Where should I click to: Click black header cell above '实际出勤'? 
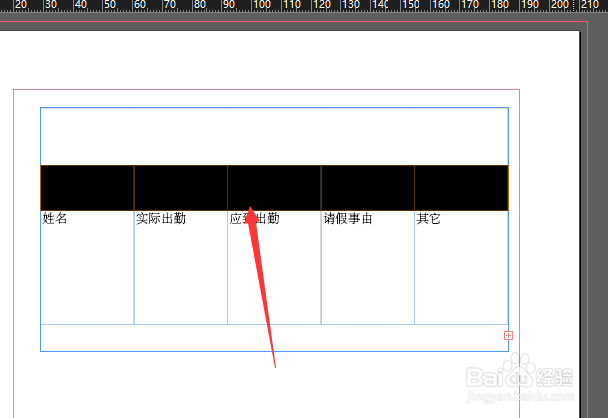click(x=181, y=188)
